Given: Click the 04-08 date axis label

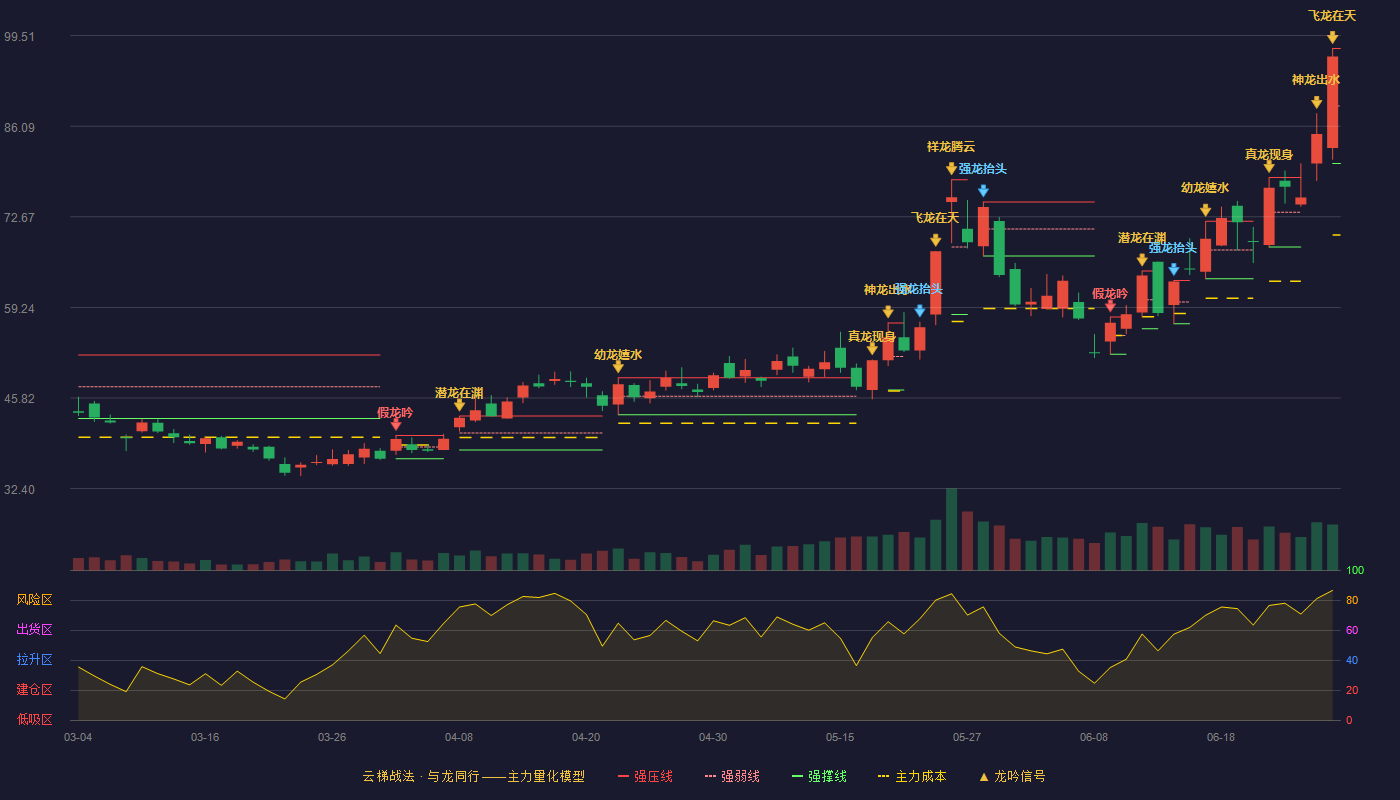Looking at the screenshot, I should coord(459,737).
